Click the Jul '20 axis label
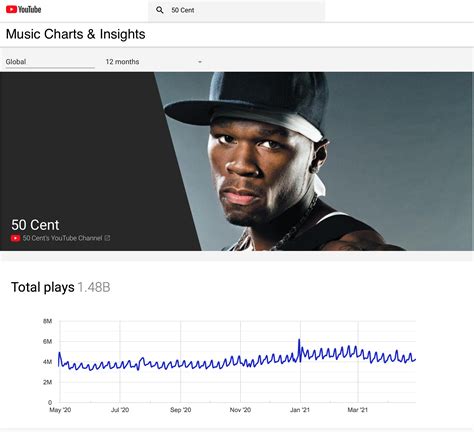This screenshot has width=474, height=432. (x=120, y=410)
